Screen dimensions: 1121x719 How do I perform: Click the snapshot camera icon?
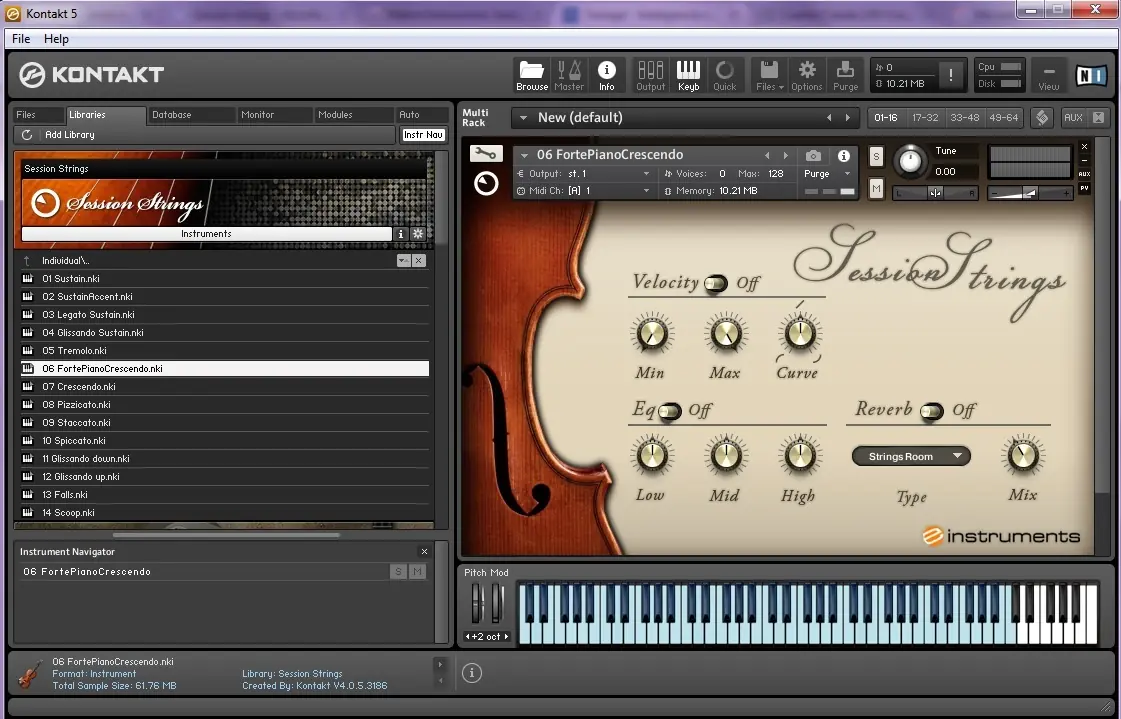(813, 155)
